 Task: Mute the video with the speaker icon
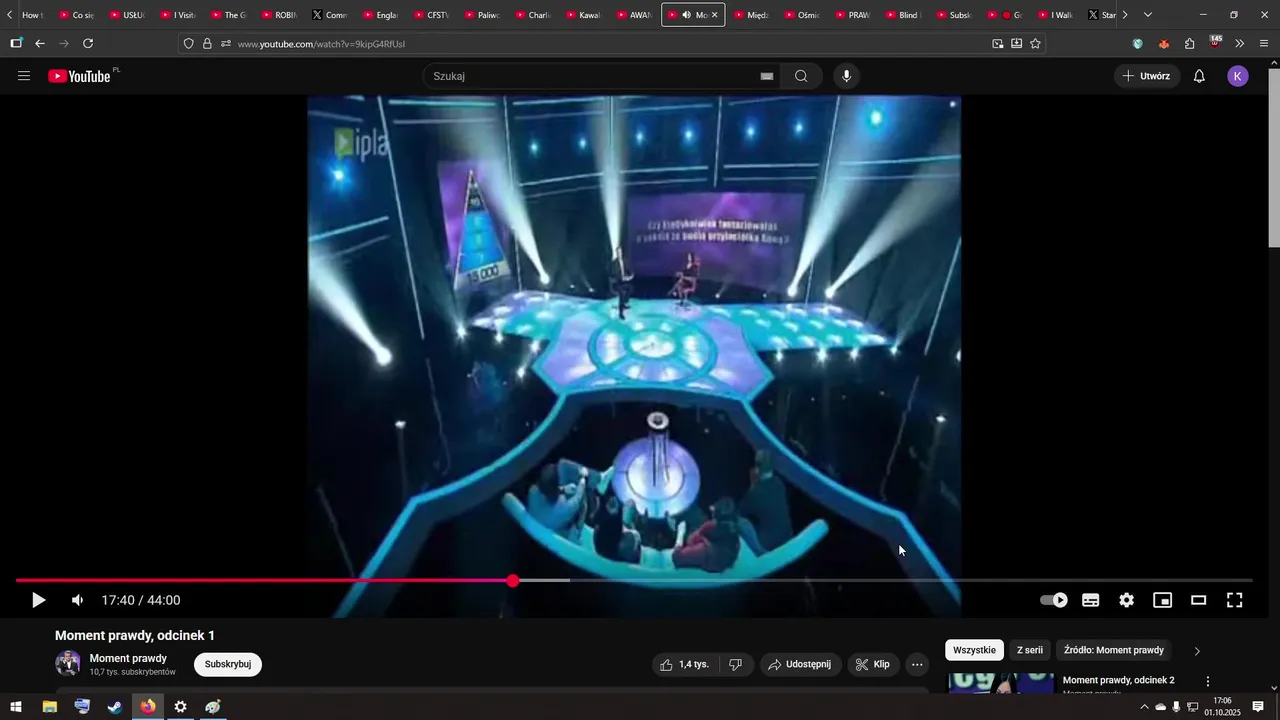77,600
